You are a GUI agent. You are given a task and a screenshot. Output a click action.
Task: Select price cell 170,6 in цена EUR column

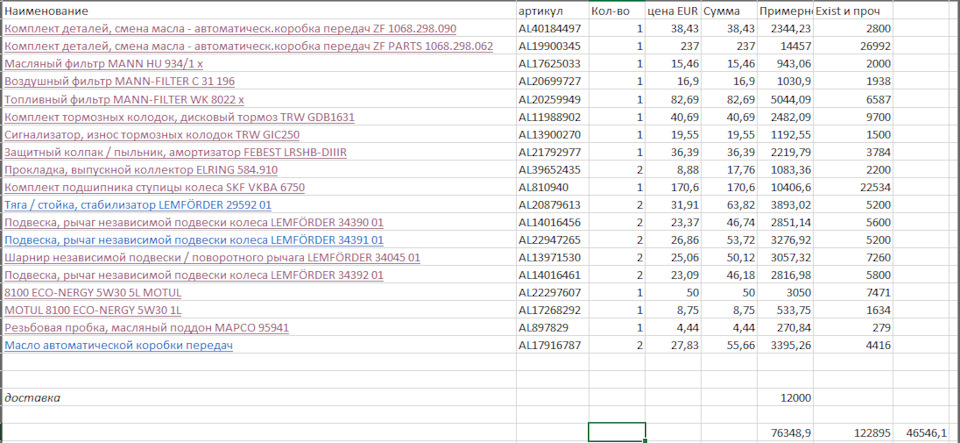(x=673, y=187)
